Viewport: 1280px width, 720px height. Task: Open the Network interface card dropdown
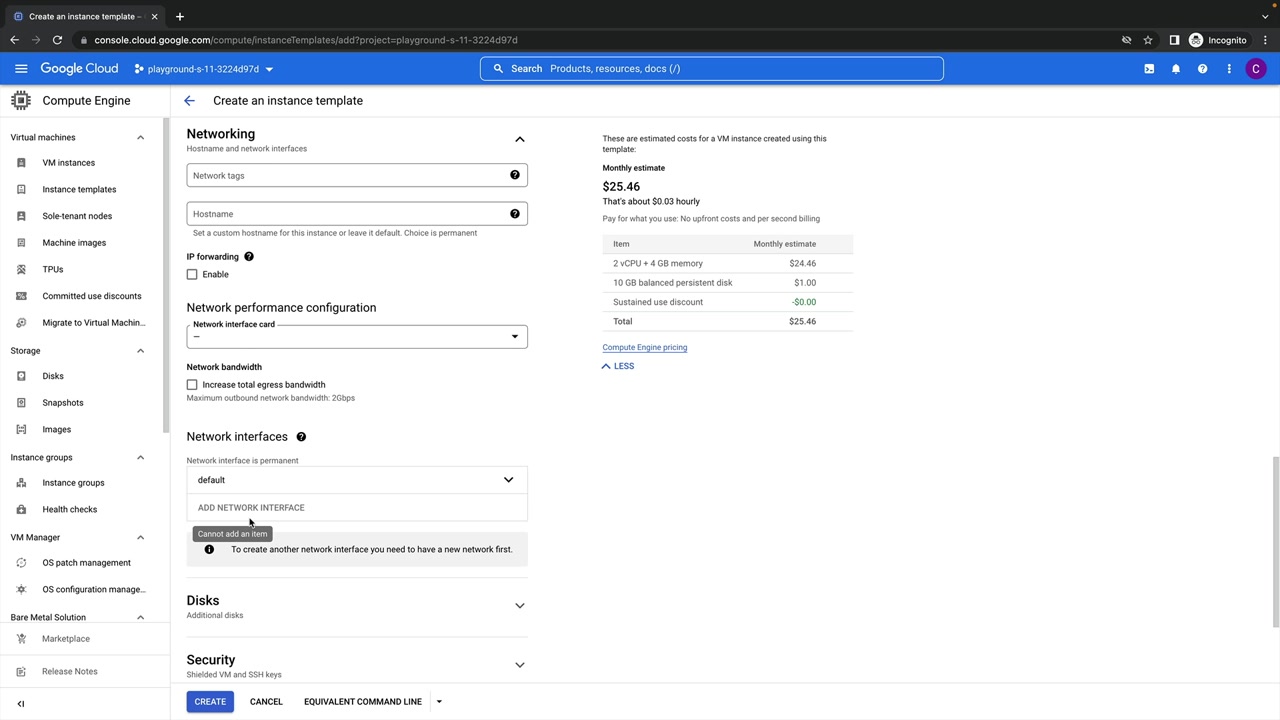point(356,337)
